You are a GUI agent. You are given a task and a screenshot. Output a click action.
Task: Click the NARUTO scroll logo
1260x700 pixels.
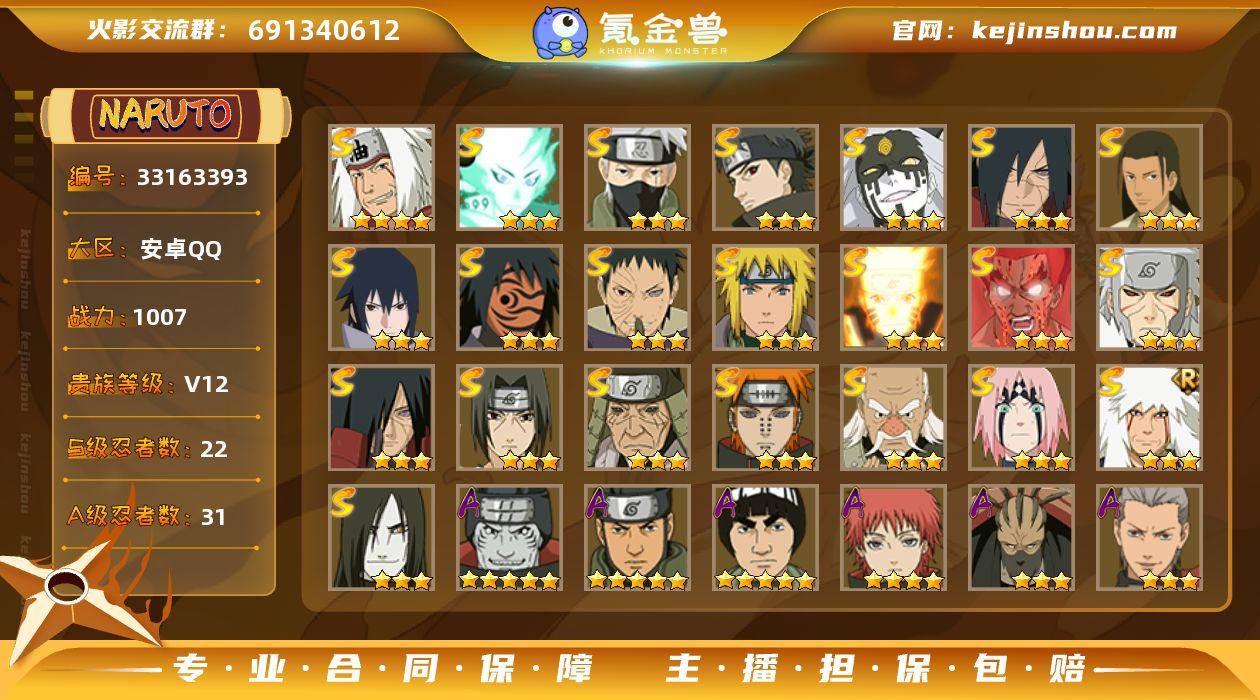pos(167,114)
